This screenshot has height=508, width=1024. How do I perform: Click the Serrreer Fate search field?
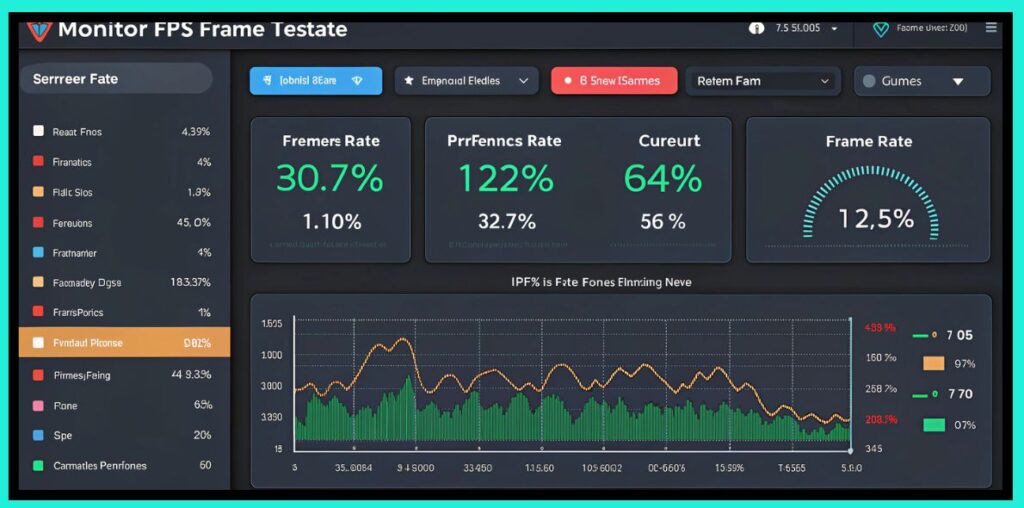pyautogui.click(x=115, y=78)
